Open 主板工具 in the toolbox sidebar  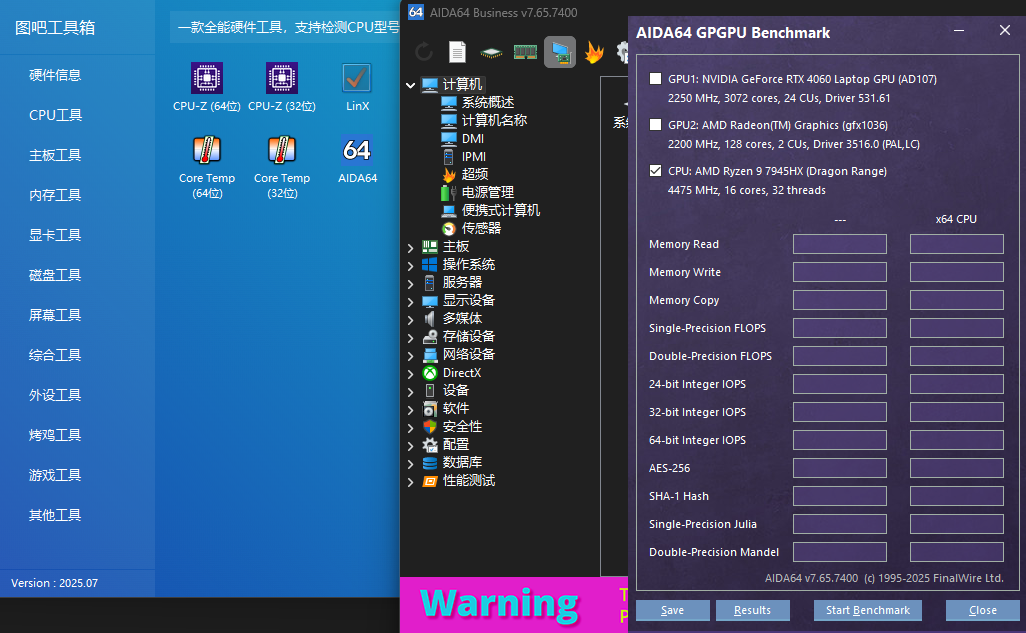point(55,155)
